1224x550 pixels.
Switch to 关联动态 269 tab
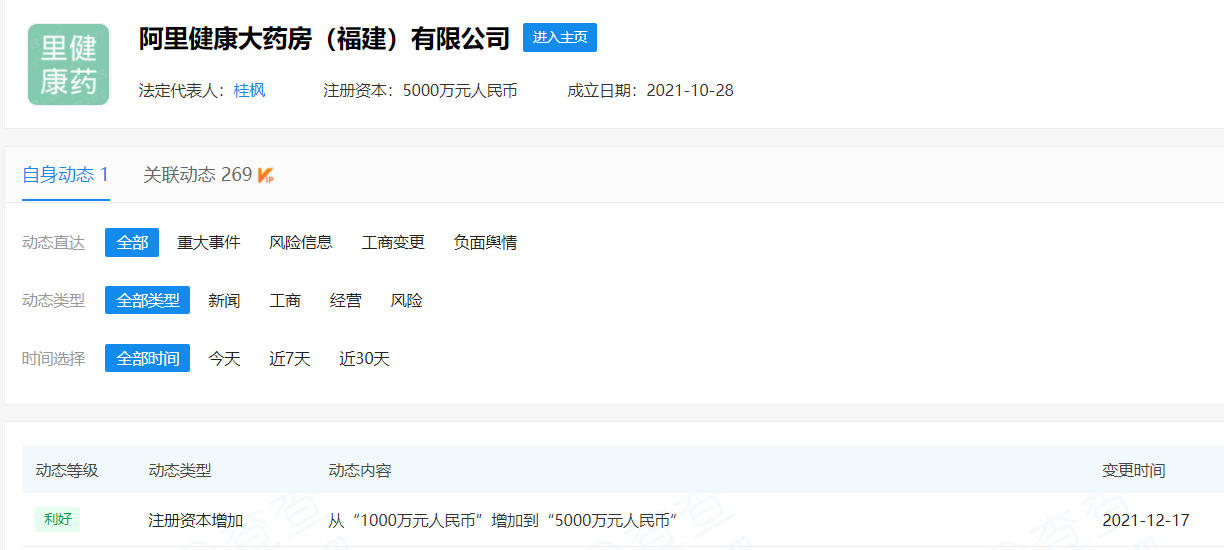pyautogui.click(x=197, y=175)
